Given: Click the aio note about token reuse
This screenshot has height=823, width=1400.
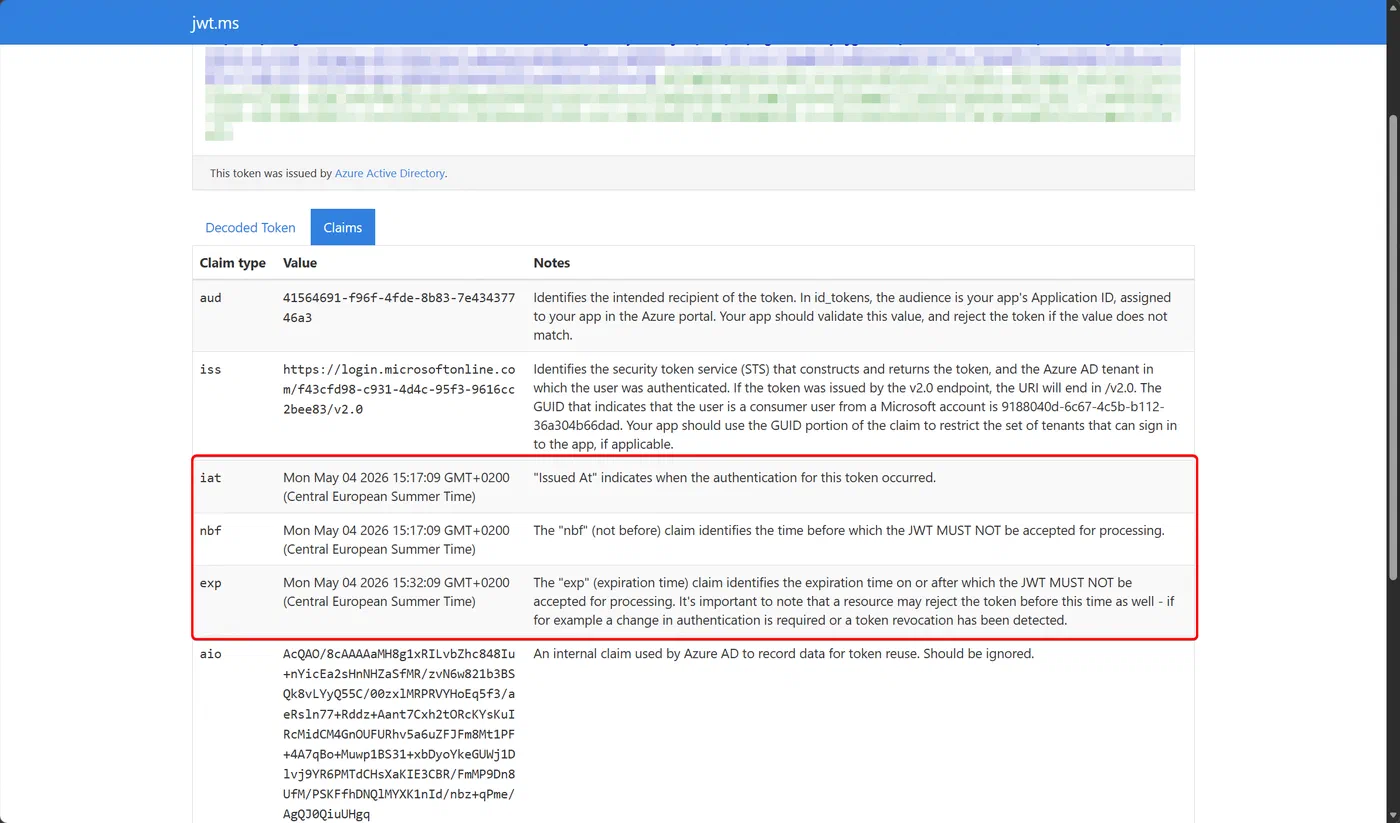Looking at the screenshot, I should point(783,654).
